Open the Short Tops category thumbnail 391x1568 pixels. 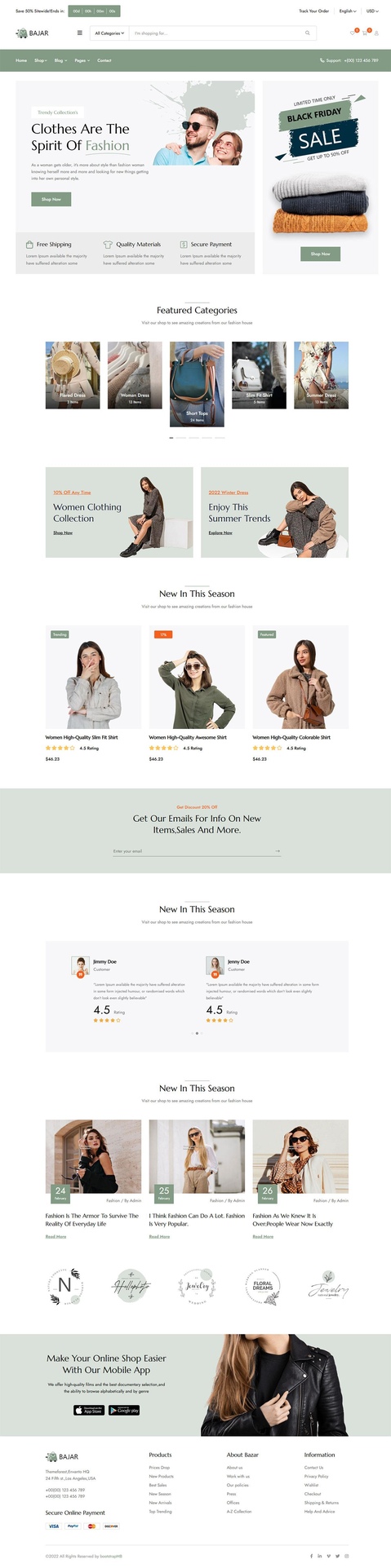pyautogui.click(x=197, y=384)
